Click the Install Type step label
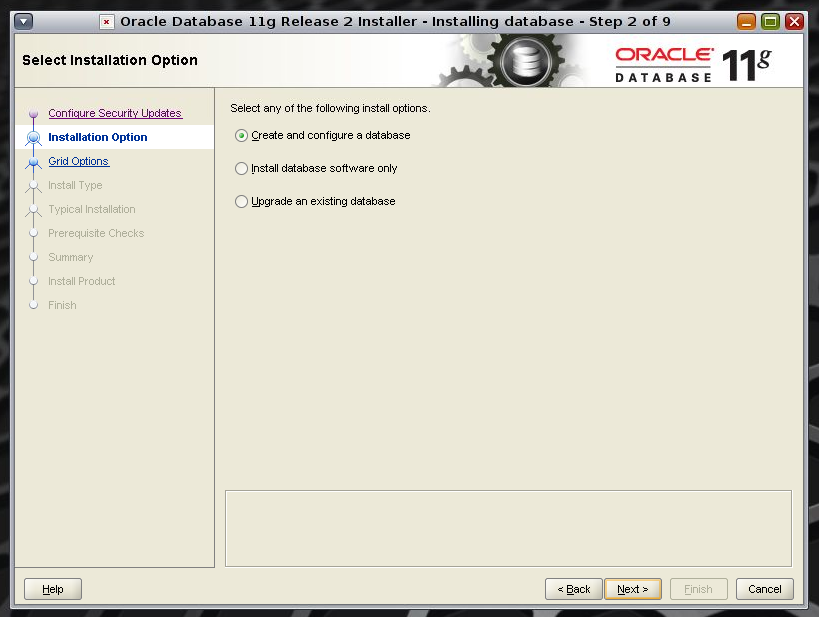The image size is (819, 617). (75, 185)
